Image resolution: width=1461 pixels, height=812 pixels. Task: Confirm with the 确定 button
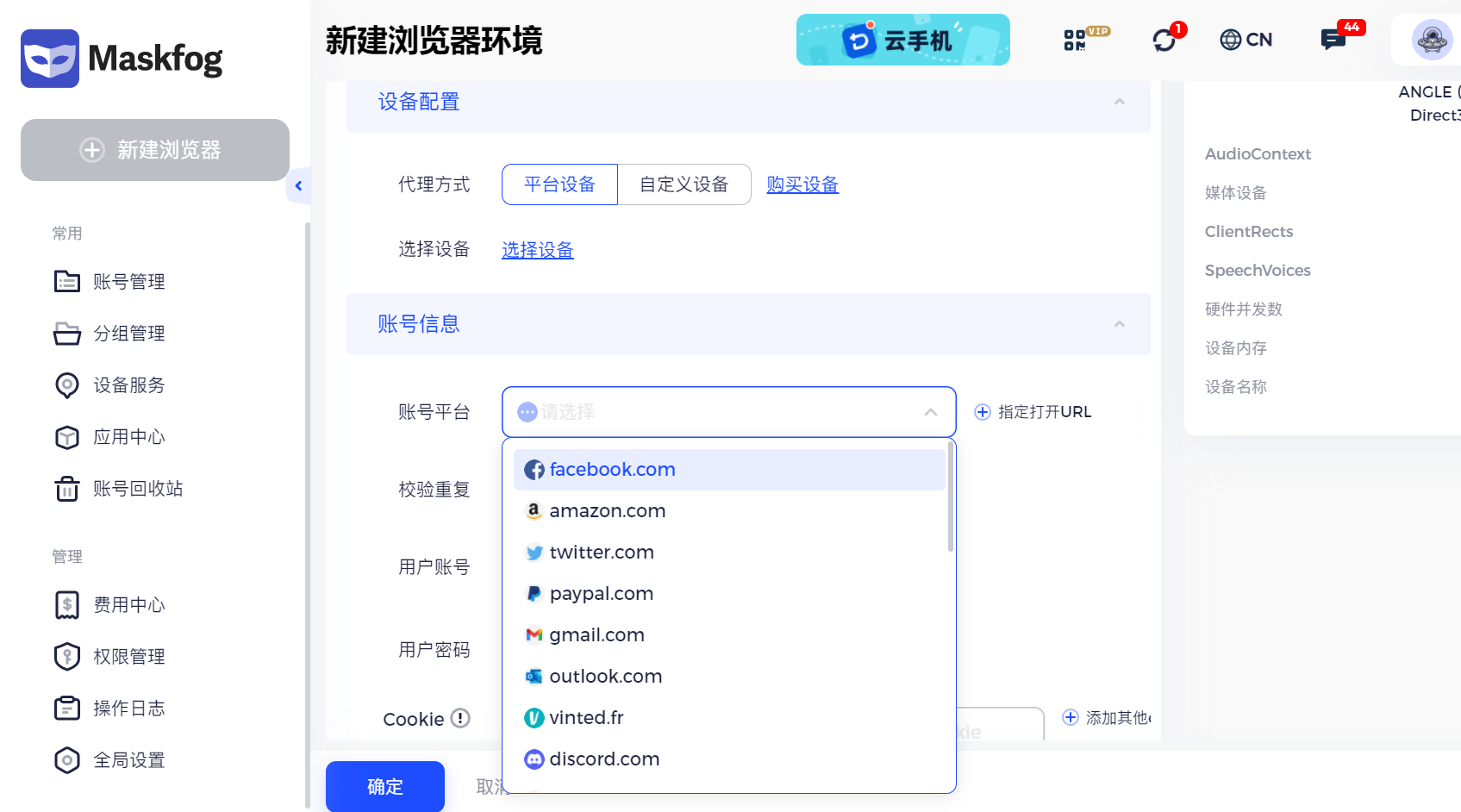coord(385,786)
